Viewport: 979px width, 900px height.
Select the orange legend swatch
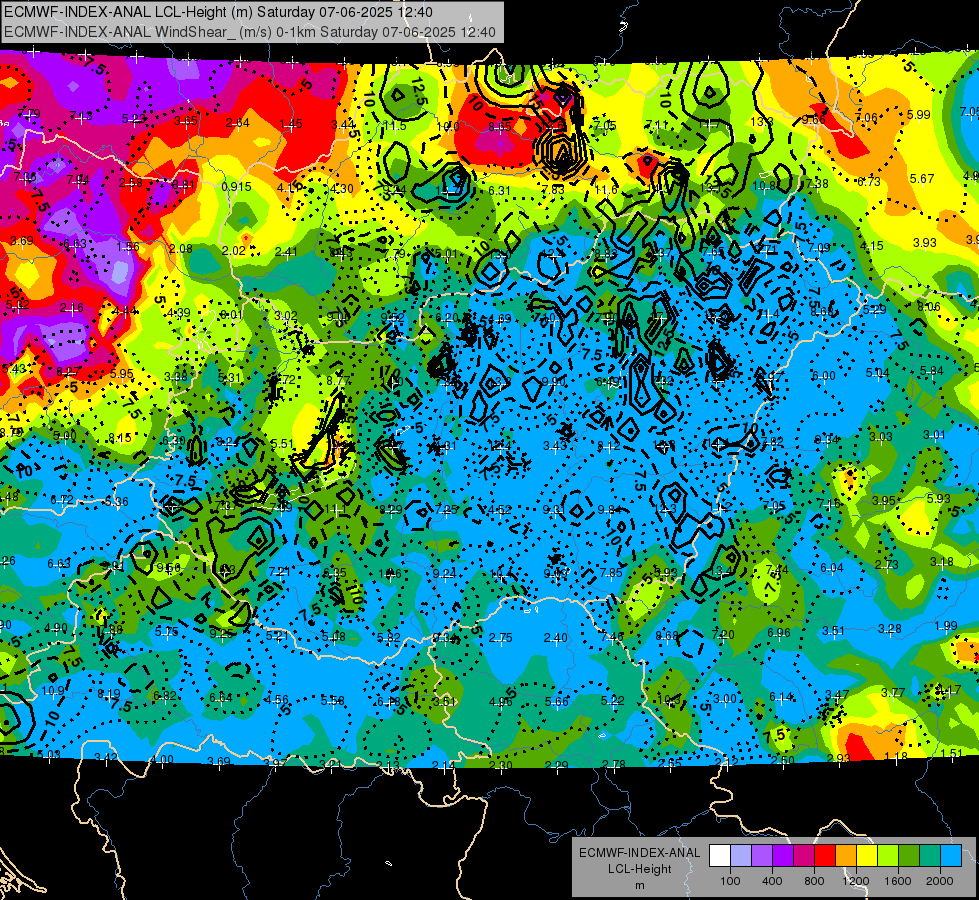tap(846, 856)
